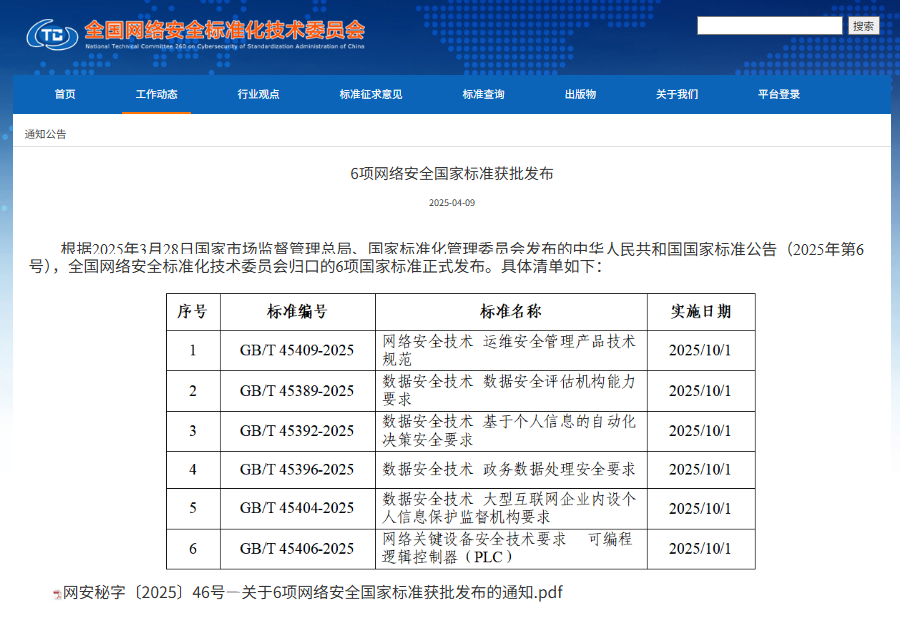Click 平台登录 to log in

pyautogui.click(x=779, y=94)
